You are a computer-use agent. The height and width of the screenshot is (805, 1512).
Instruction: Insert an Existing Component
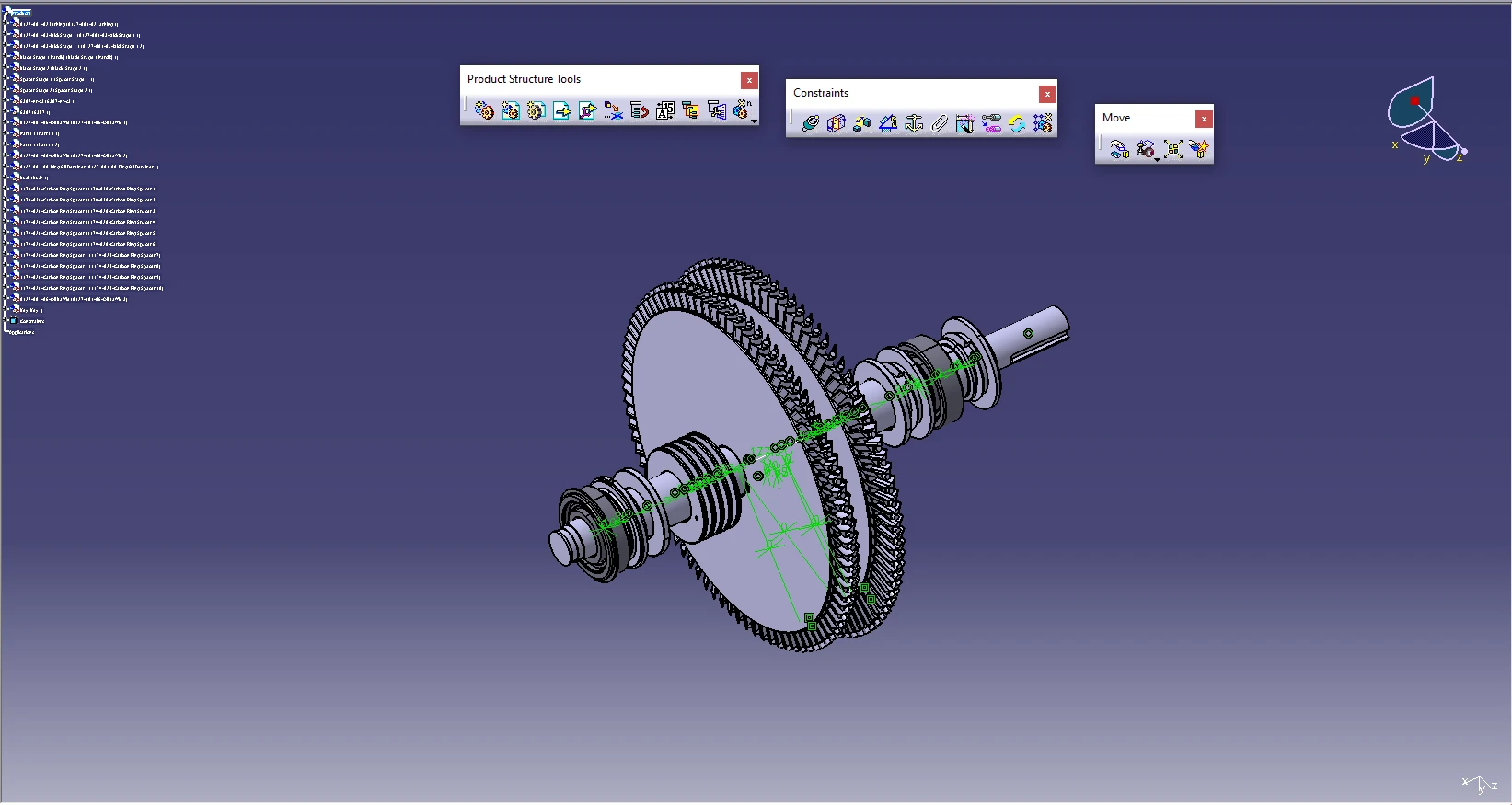[561, 111]
